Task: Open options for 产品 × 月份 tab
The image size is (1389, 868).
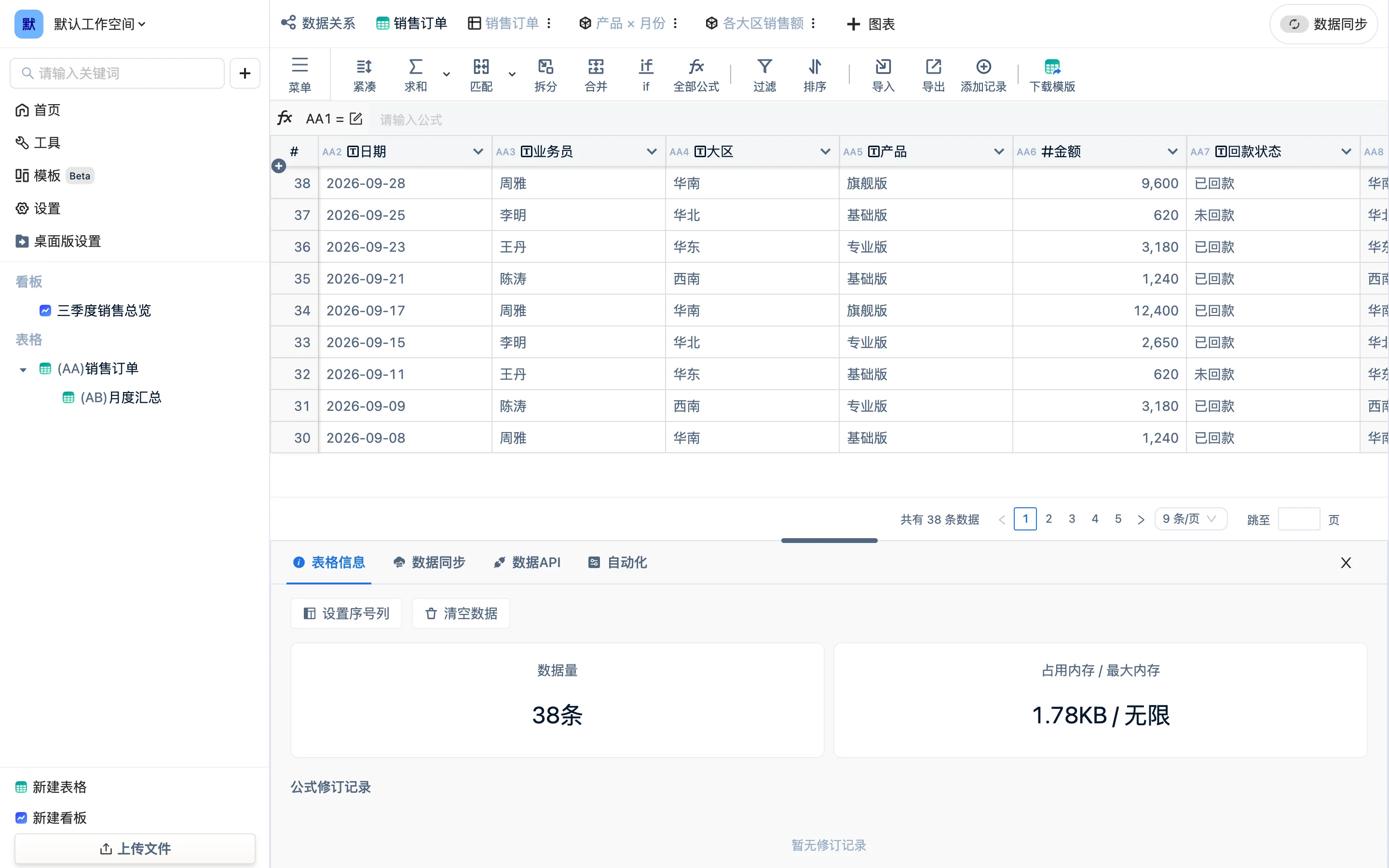Action: tap(676, 23)
